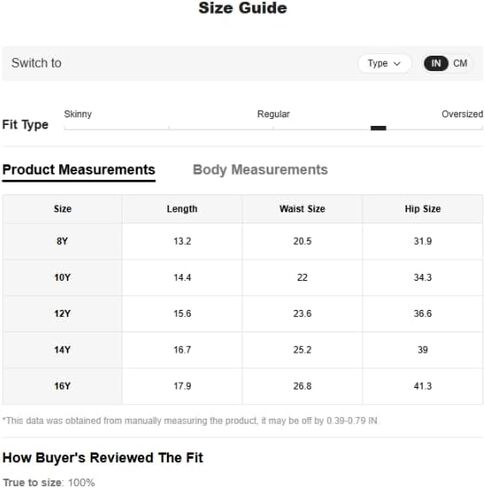485x488 pixels.
Task: Select the 10Y size row
Action: [x=242, y=277]
